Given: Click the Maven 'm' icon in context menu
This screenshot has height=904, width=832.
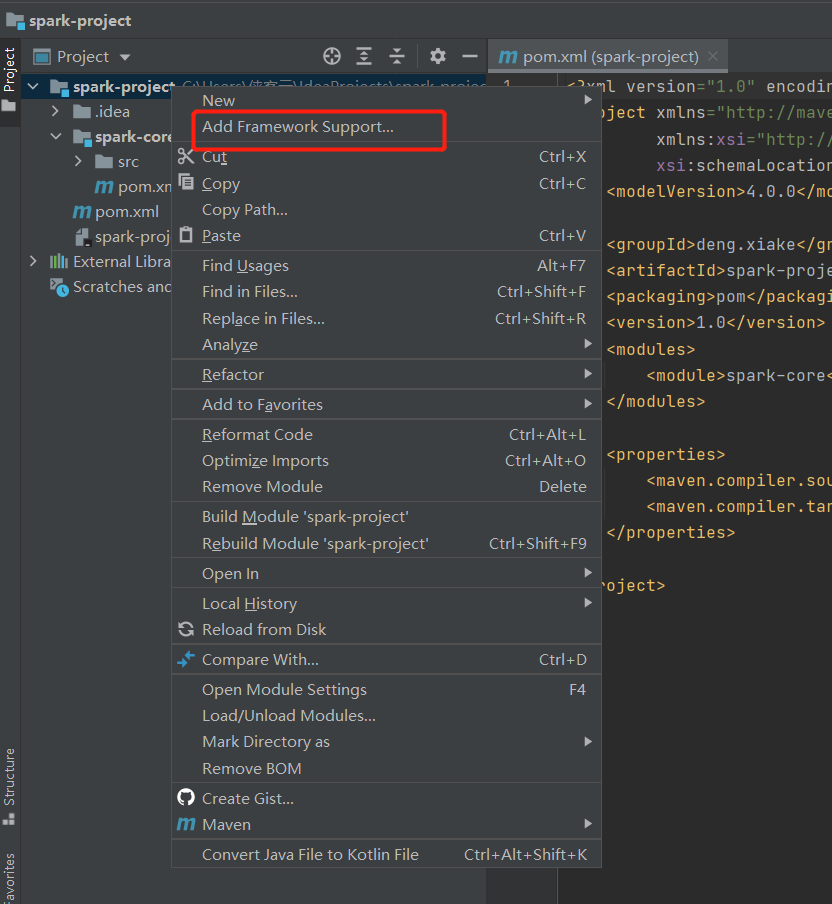Looking at the screenshot, I should pos(186,824).
